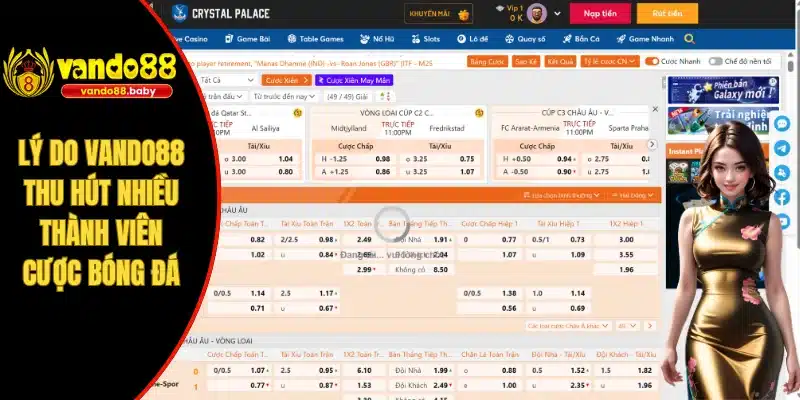Open the Table Games menu
The height and width of the screenshot is (400, 800).
pos(315,39)
